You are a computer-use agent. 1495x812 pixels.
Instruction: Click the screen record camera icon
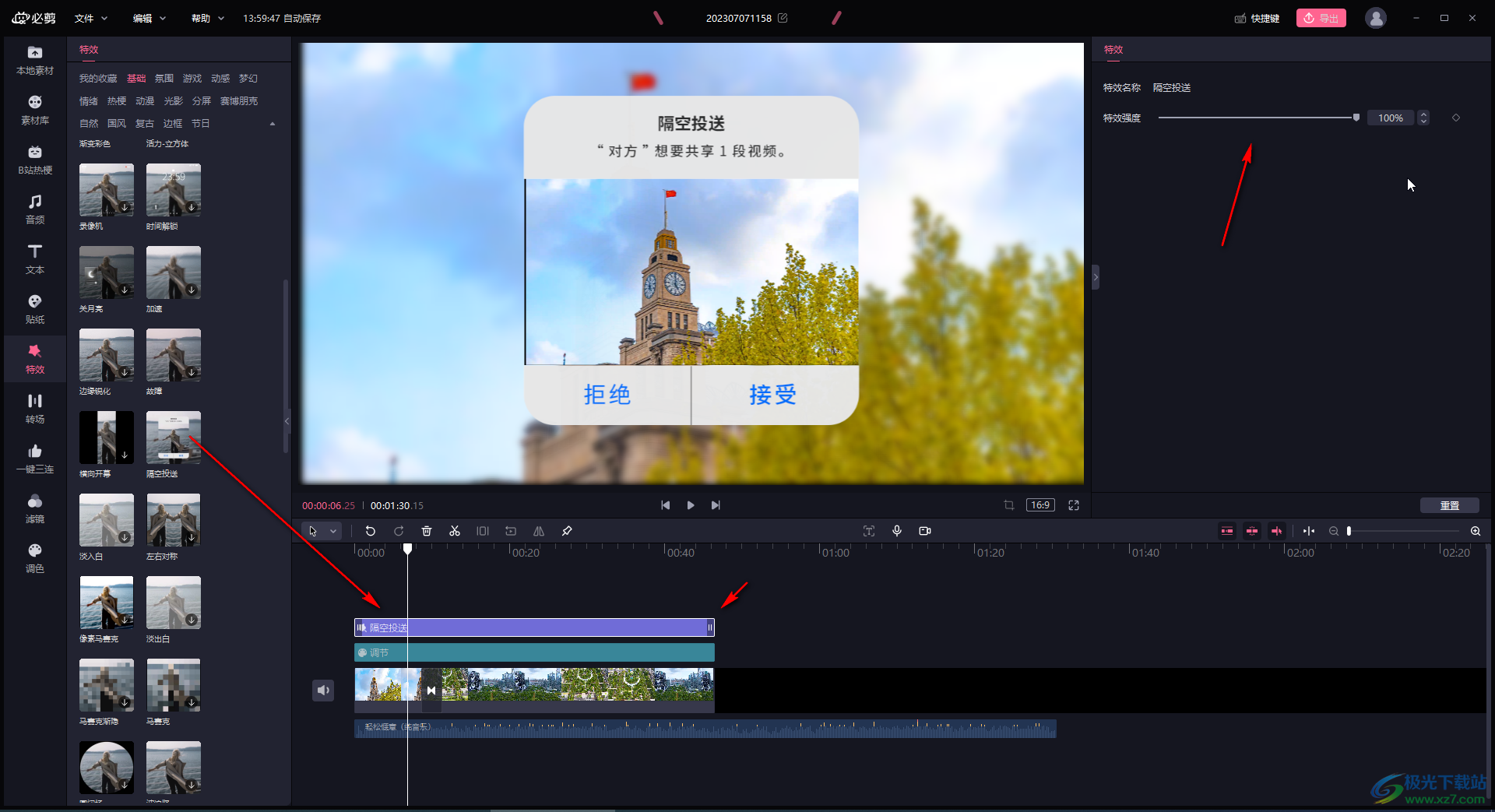[925, 531]
